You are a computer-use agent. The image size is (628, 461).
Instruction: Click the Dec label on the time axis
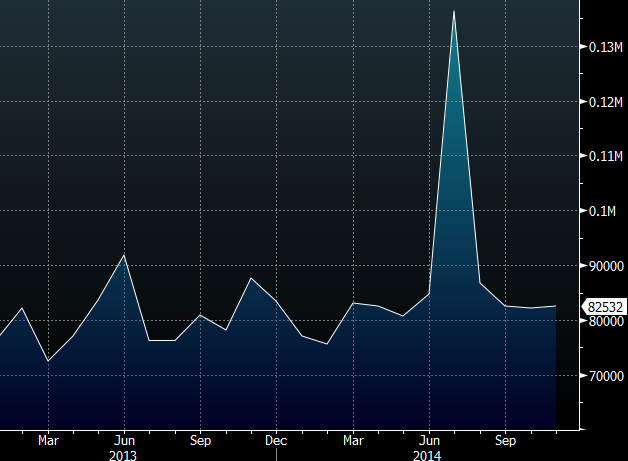pyautogui.click(x=276, y=441)
